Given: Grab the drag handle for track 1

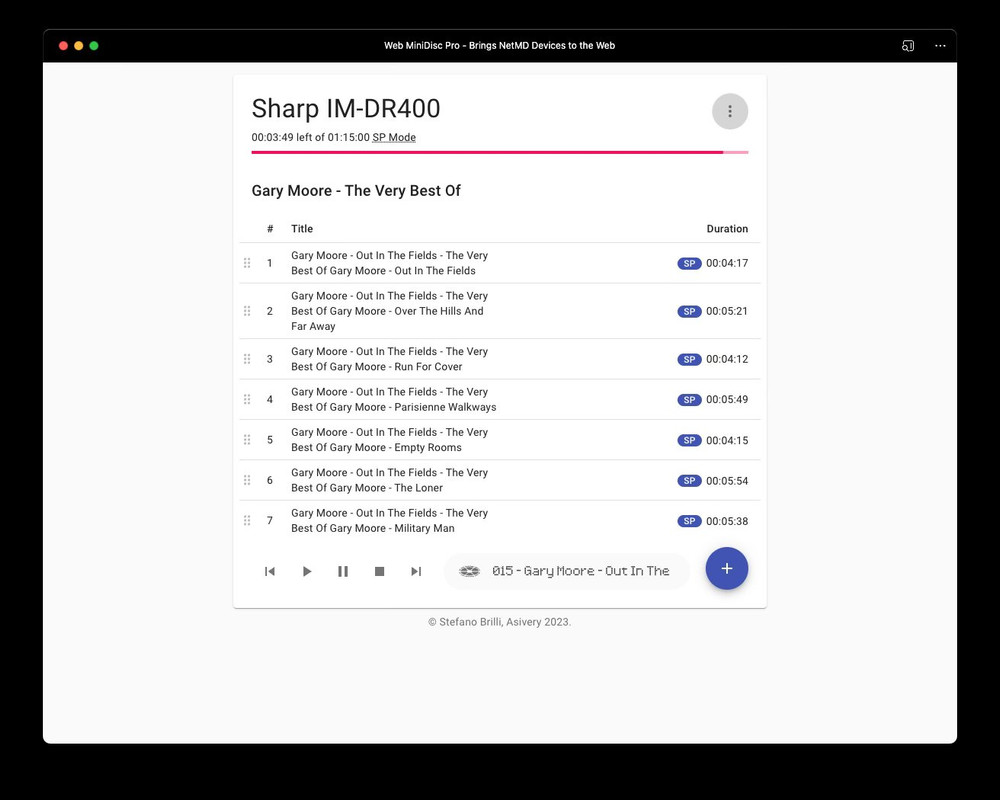Looking at the screenshot, I should coord(247,263).
